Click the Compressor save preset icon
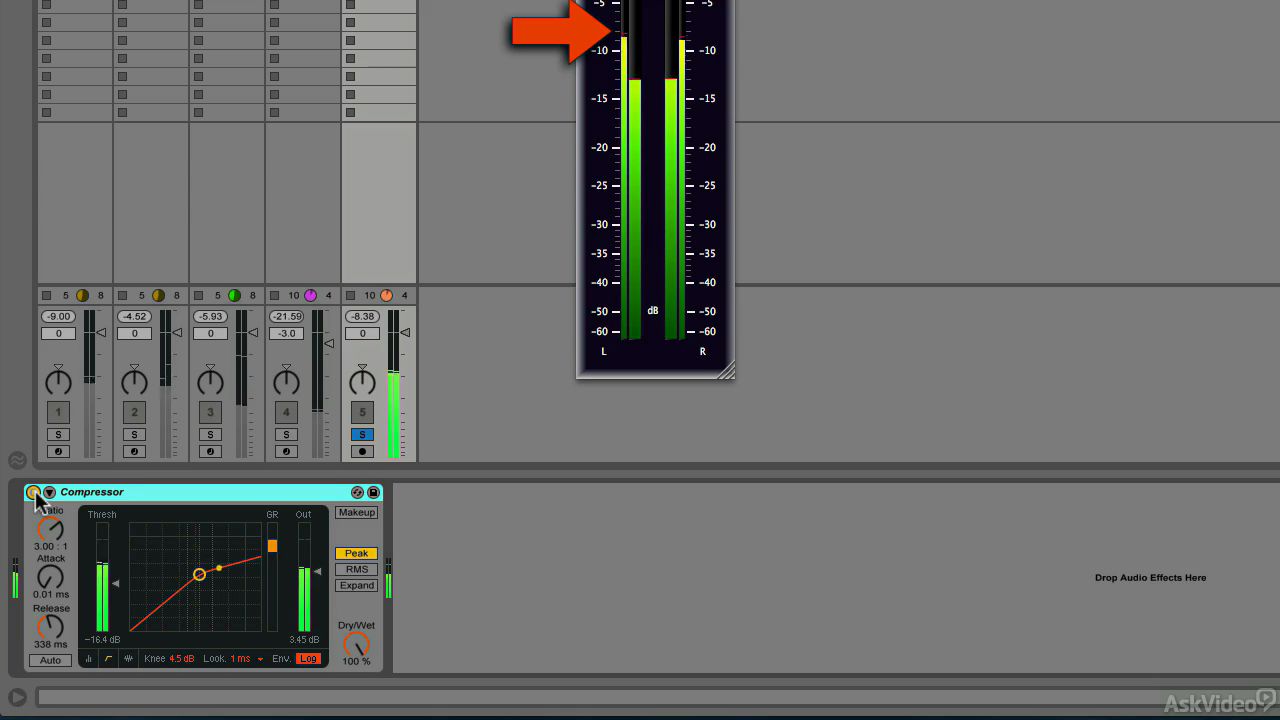 coord(373,492)
